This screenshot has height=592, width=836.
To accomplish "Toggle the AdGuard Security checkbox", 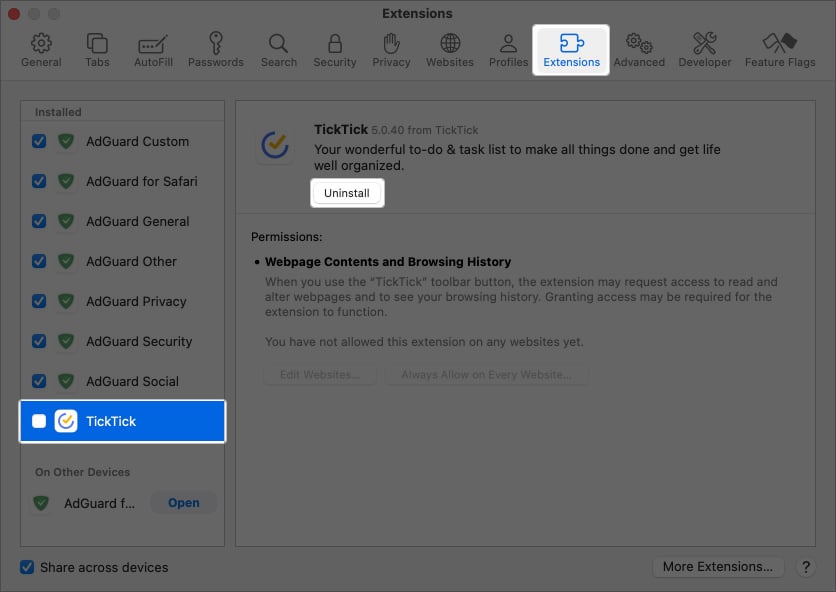I will coord(39,341).
